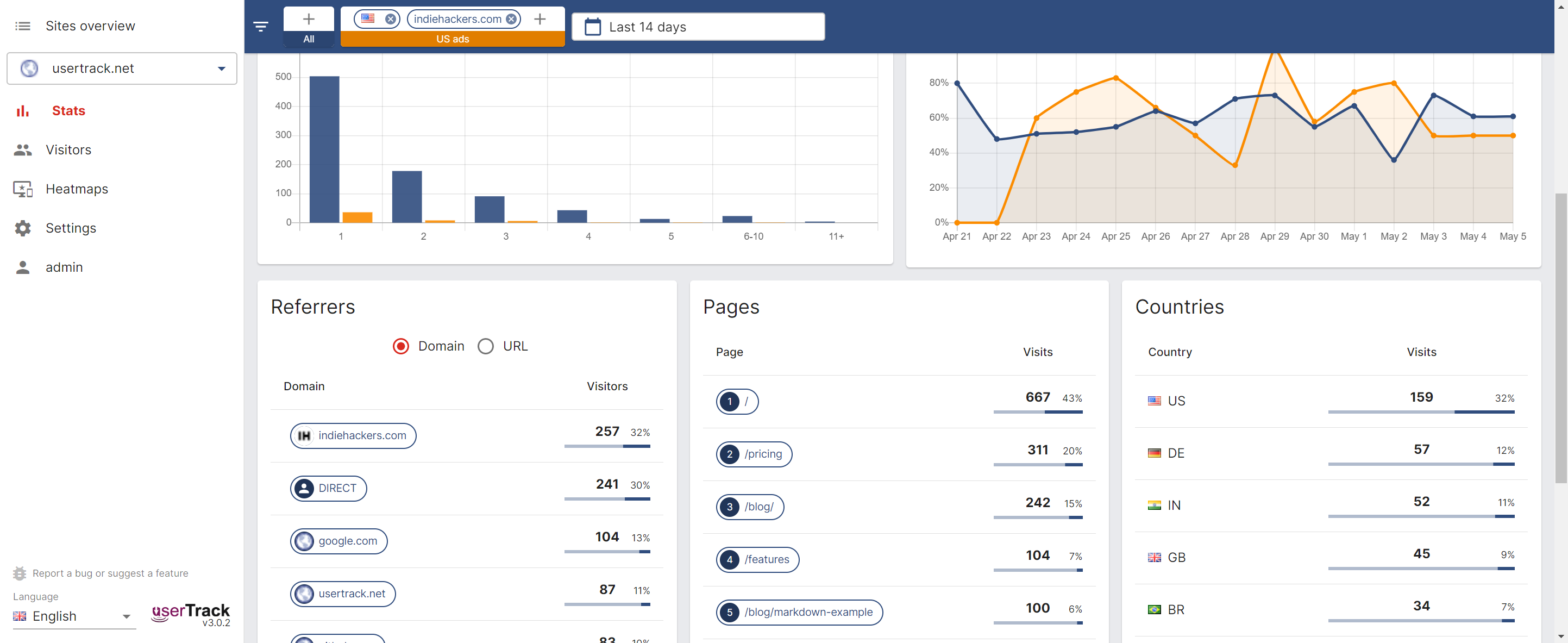Select the URL radio button

click(485, 346)
